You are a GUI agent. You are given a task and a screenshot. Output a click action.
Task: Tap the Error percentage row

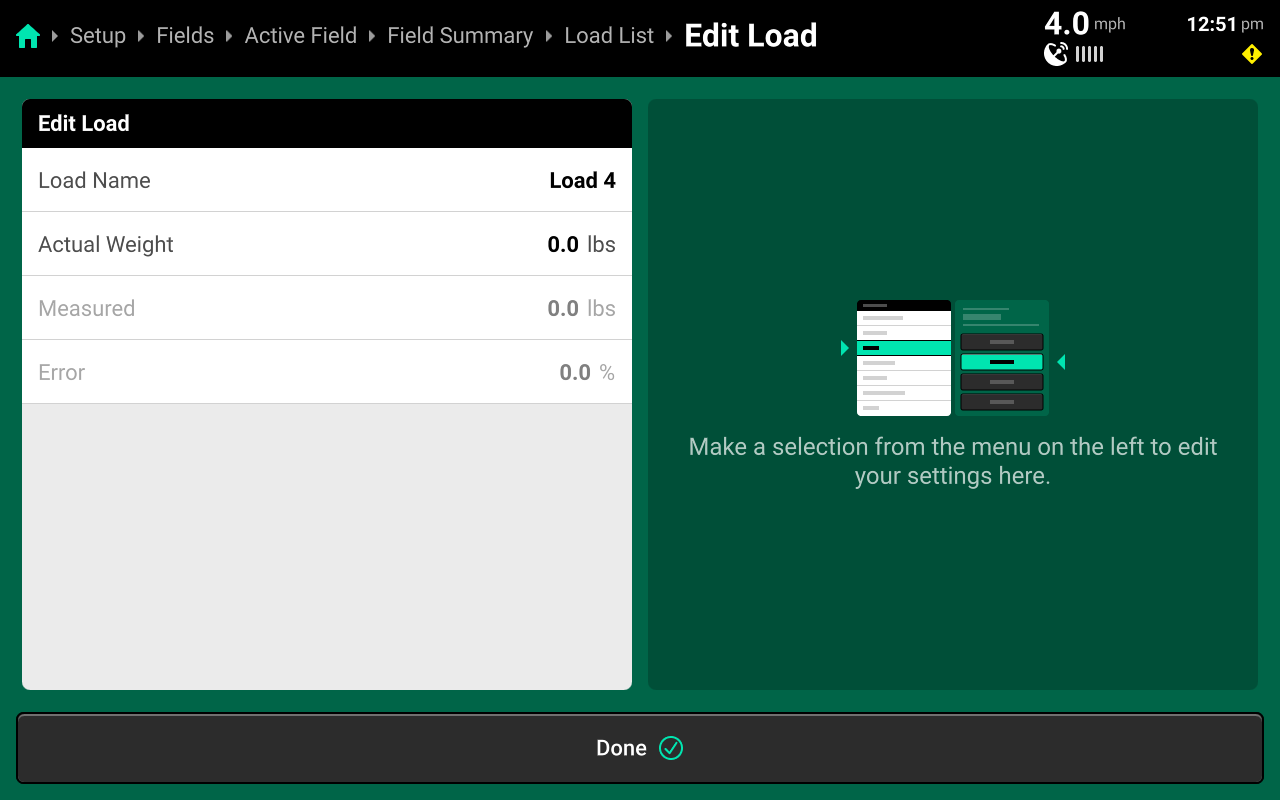[x=327, y=372]
